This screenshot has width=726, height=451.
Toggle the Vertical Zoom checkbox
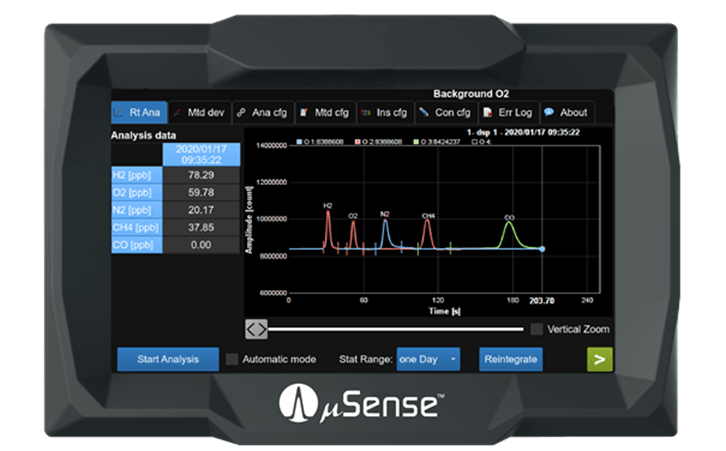pyautogui.click(x=537, y=329)
